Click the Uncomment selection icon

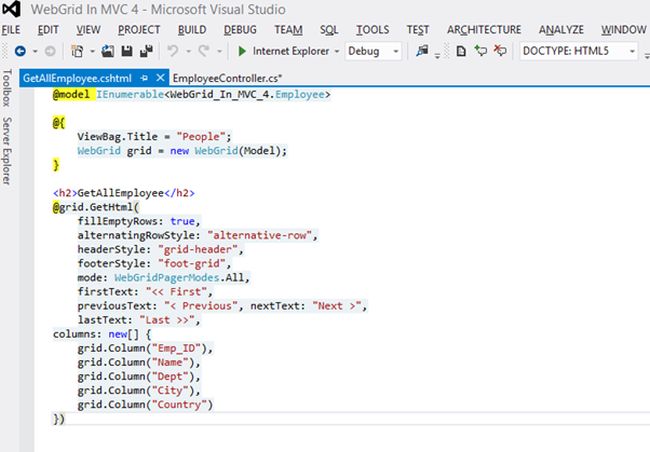[500, 51]
